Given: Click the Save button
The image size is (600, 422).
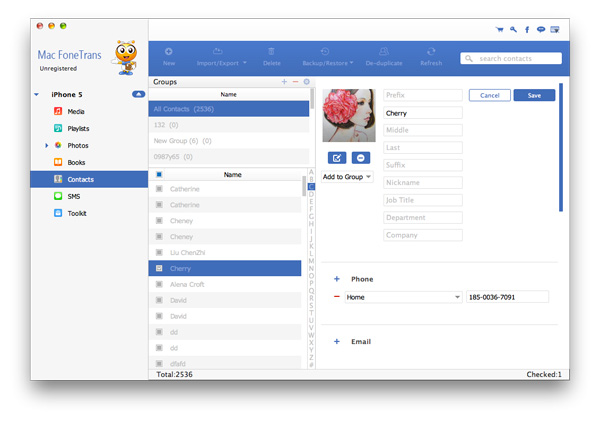Looking at the screenshot, I should pos(534,95).
